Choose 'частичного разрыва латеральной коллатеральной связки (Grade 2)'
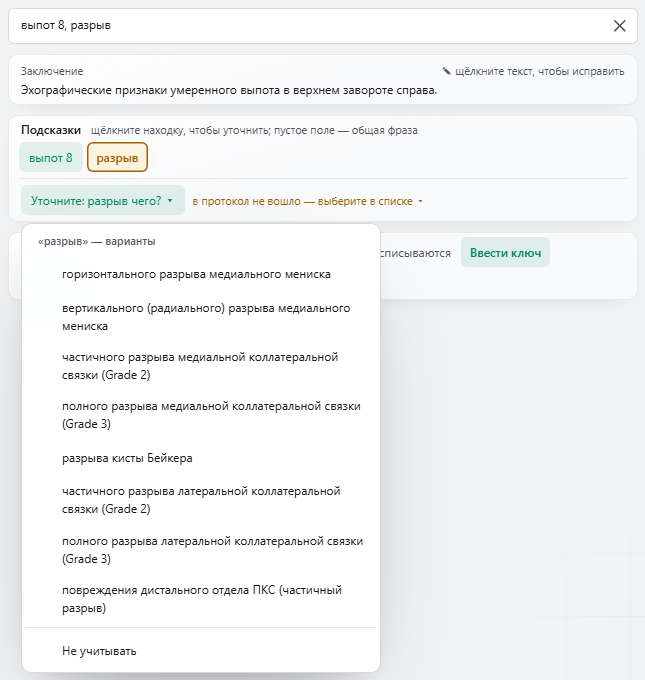 [x=201, y=500]
